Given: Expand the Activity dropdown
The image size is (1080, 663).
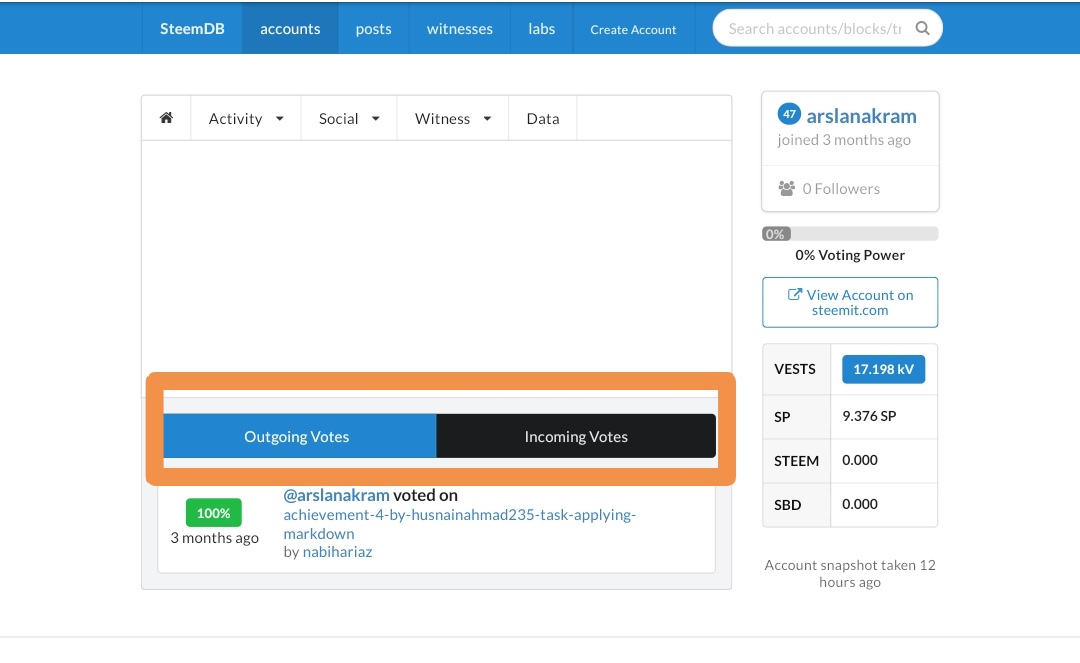Looking at the screenshot, I should pos(246,118).
